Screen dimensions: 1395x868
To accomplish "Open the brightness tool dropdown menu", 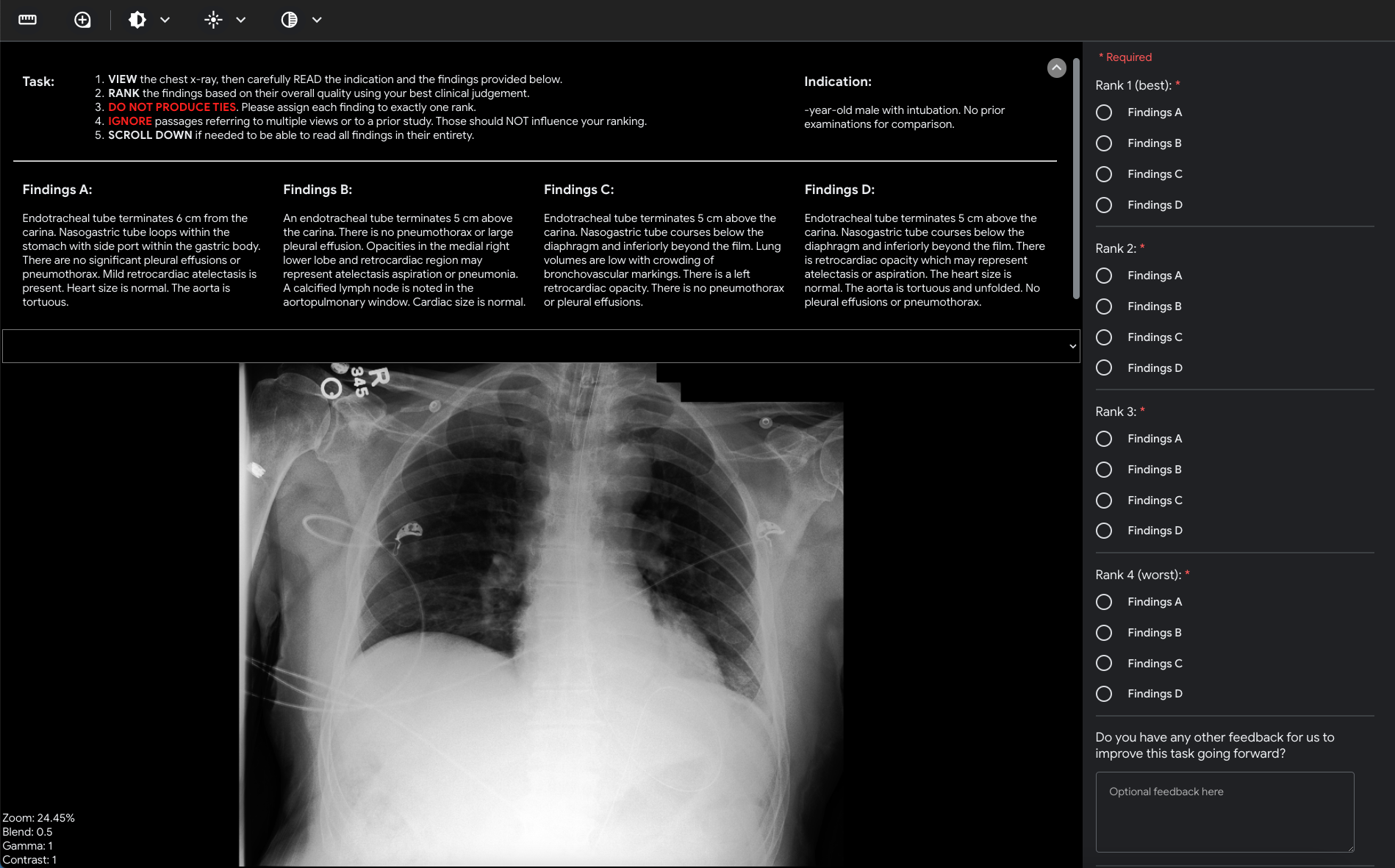I will 240,20.
